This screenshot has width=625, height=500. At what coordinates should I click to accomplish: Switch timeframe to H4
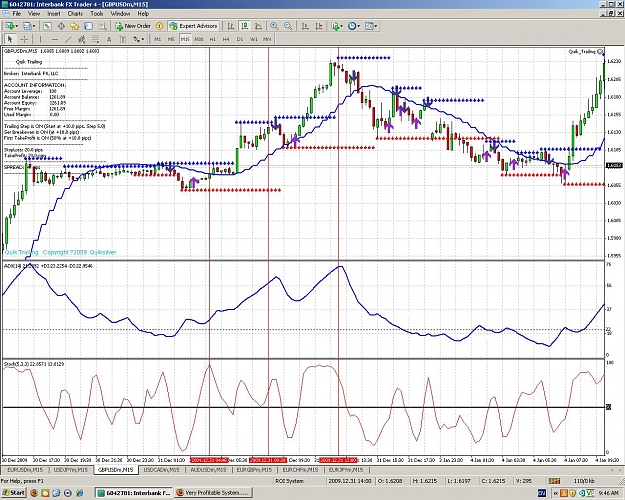[226, 39]
